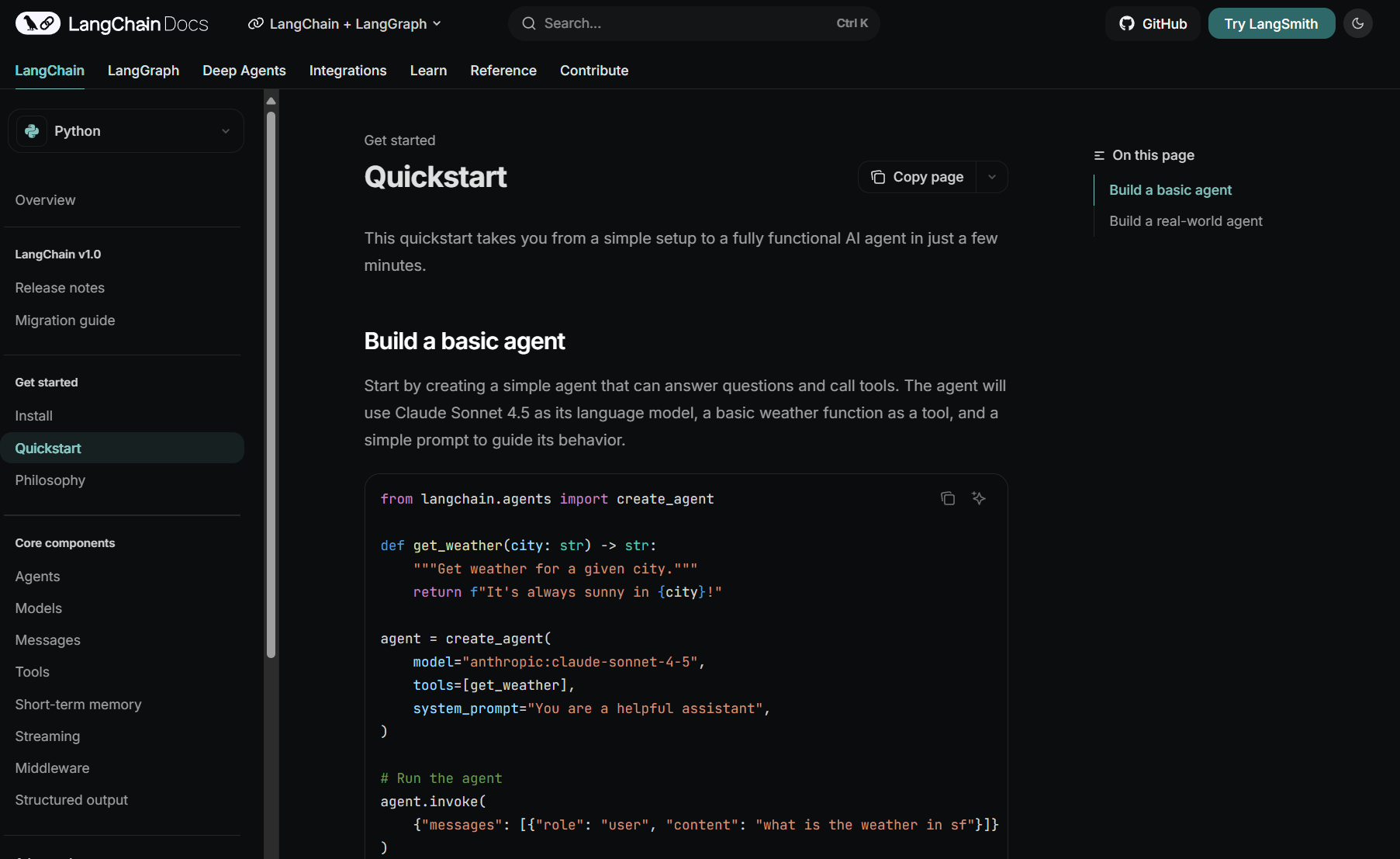Click the search magnifier icon

(x=529, y=23)
